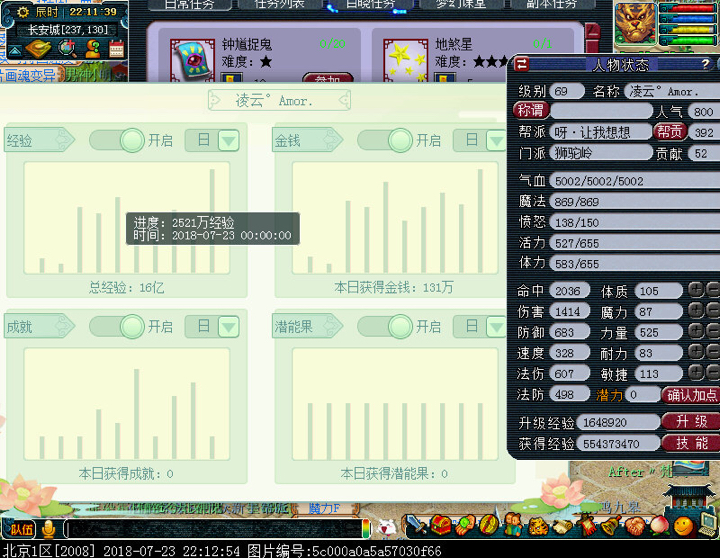Toggle the 潜能果 tracking switch
The height and width of the screenshot is (558, 720).
coord(384,326)
